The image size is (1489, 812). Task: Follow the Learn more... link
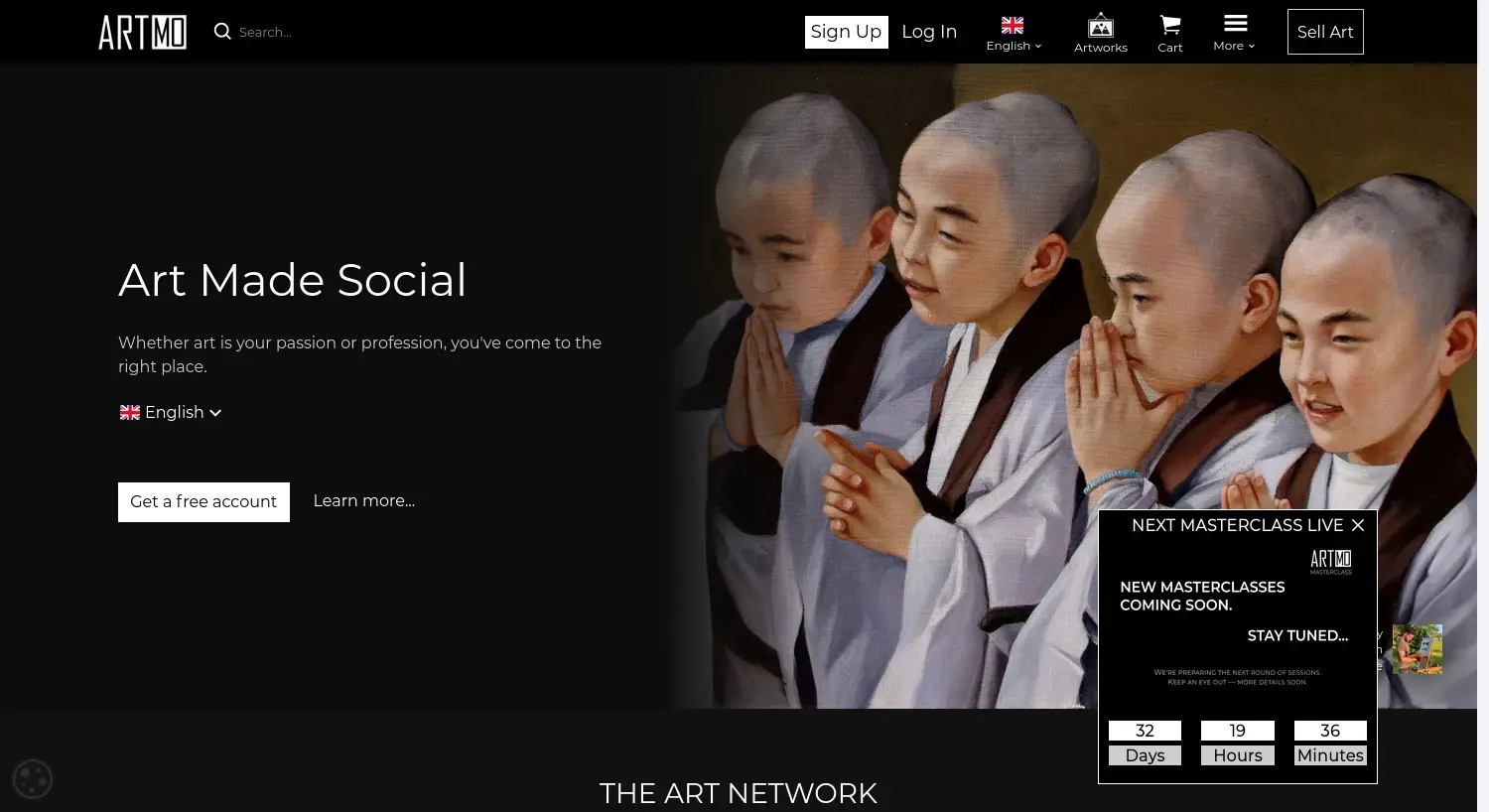364,501
